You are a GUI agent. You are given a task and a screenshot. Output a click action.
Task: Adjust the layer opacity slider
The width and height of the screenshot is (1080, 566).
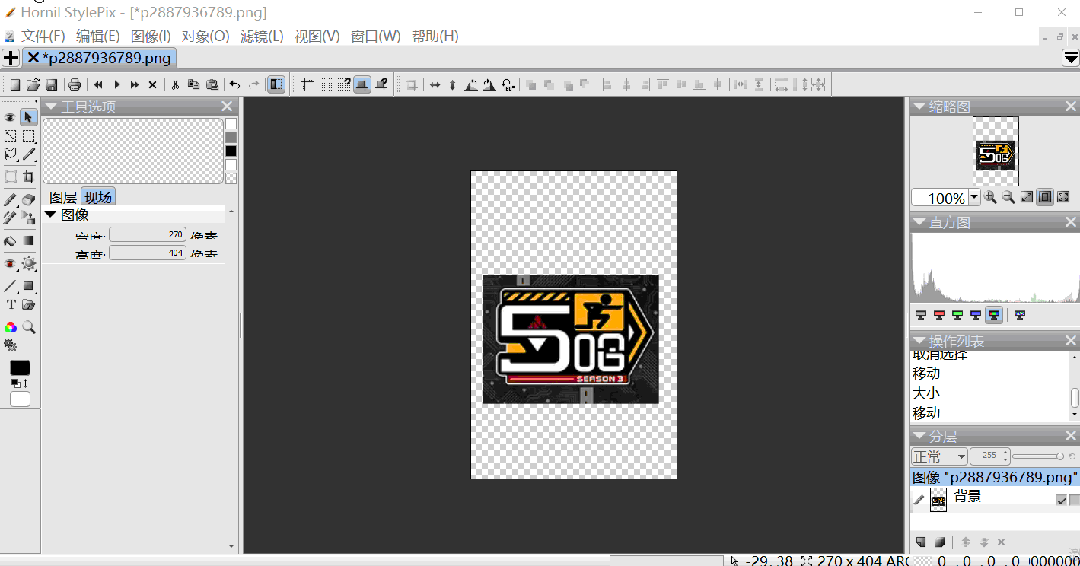(1037, 456)
